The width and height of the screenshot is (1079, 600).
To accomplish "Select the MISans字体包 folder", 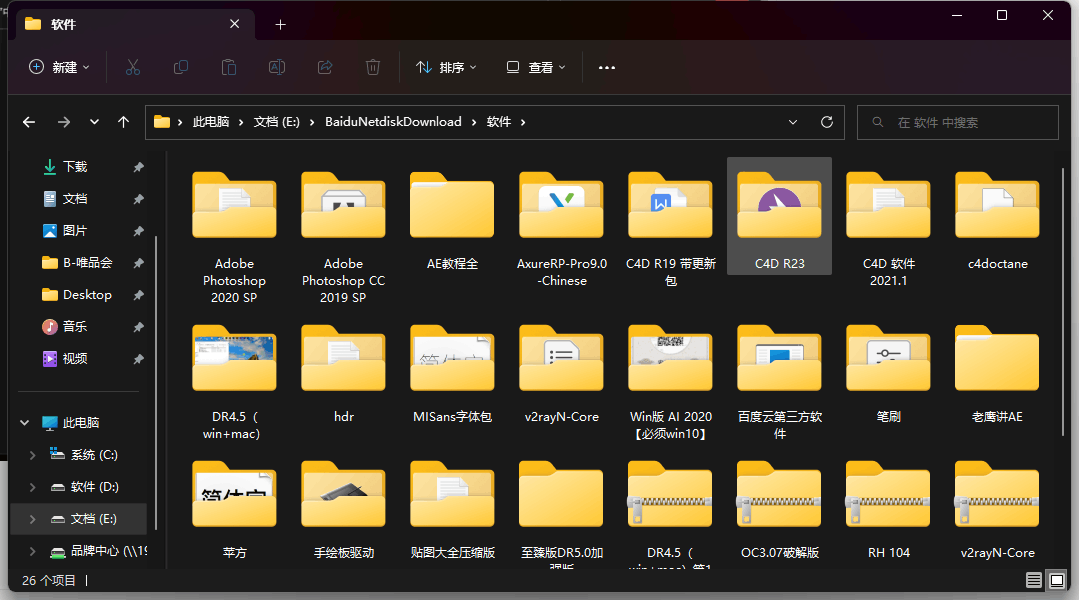I will 452,374.
